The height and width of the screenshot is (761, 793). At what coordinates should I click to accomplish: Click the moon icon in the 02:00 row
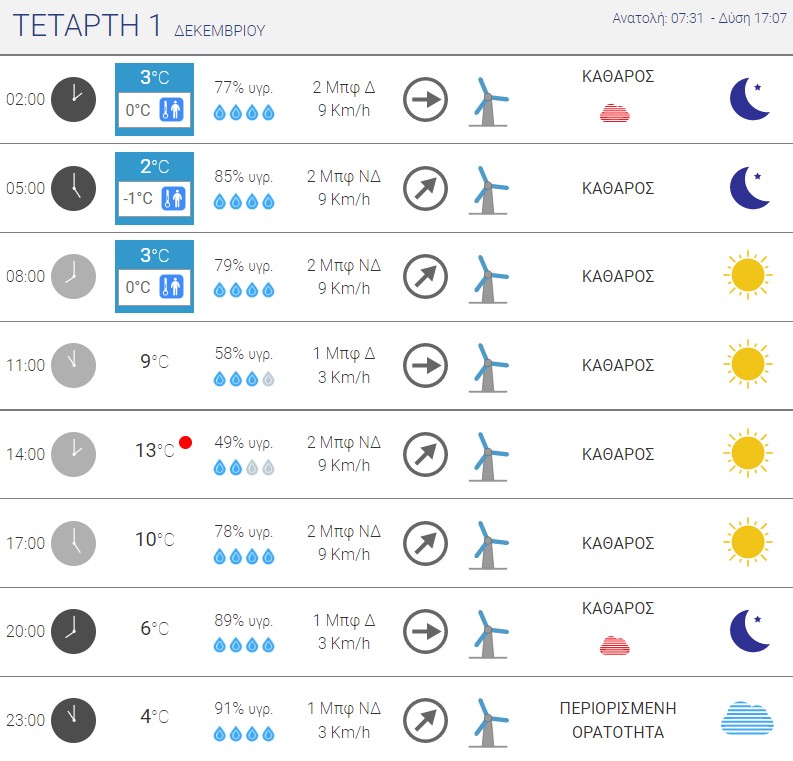(x=750, y=99)
